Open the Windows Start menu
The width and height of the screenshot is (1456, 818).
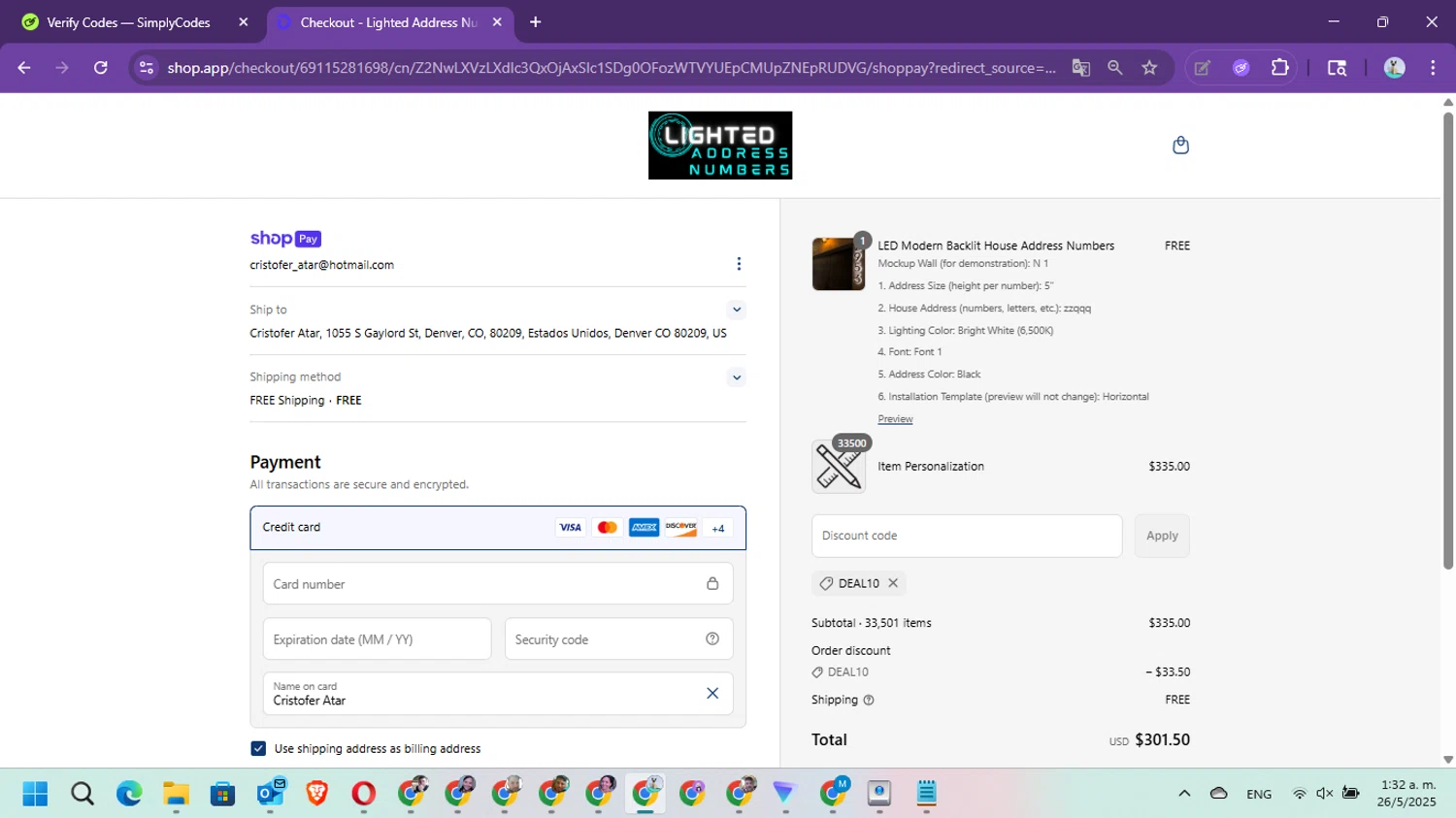click(35, 794)
